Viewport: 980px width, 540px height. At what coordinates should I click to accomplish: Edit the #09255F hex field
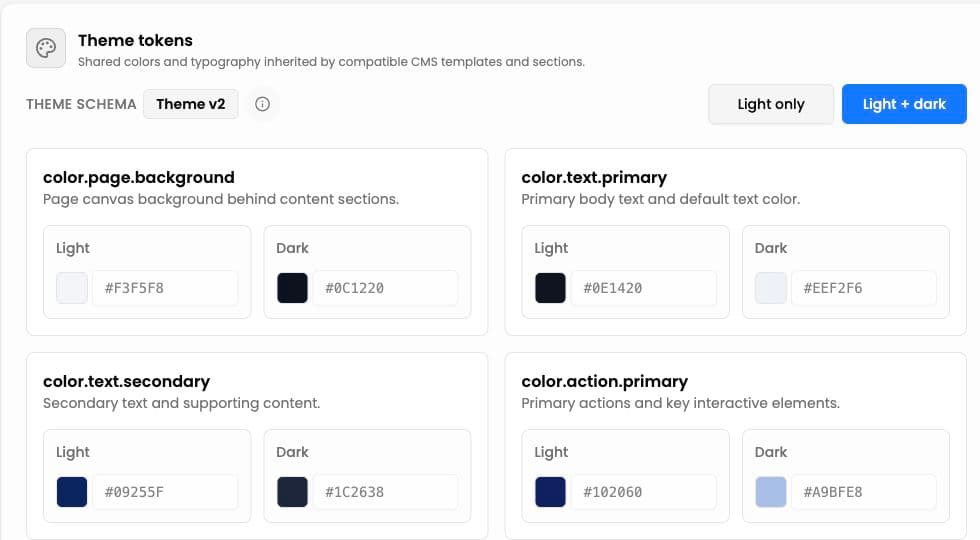[x=165, y=492]
